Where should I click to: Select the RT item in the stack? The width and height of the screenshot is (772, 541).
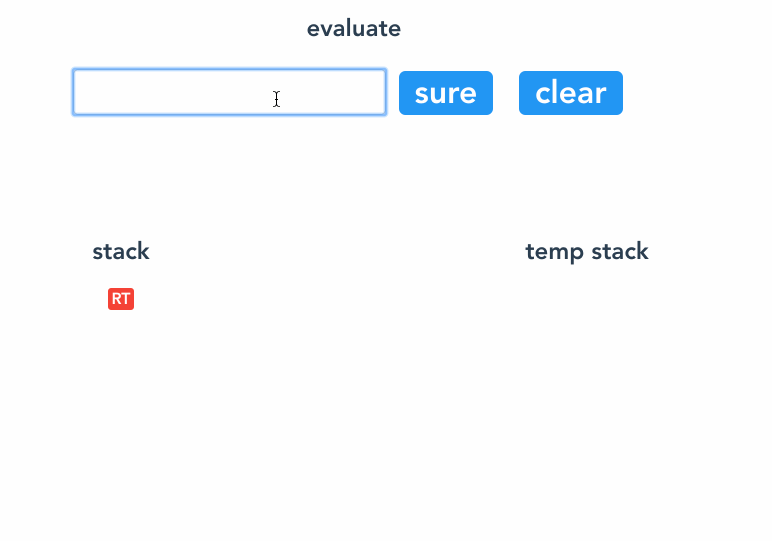(121, 299)
